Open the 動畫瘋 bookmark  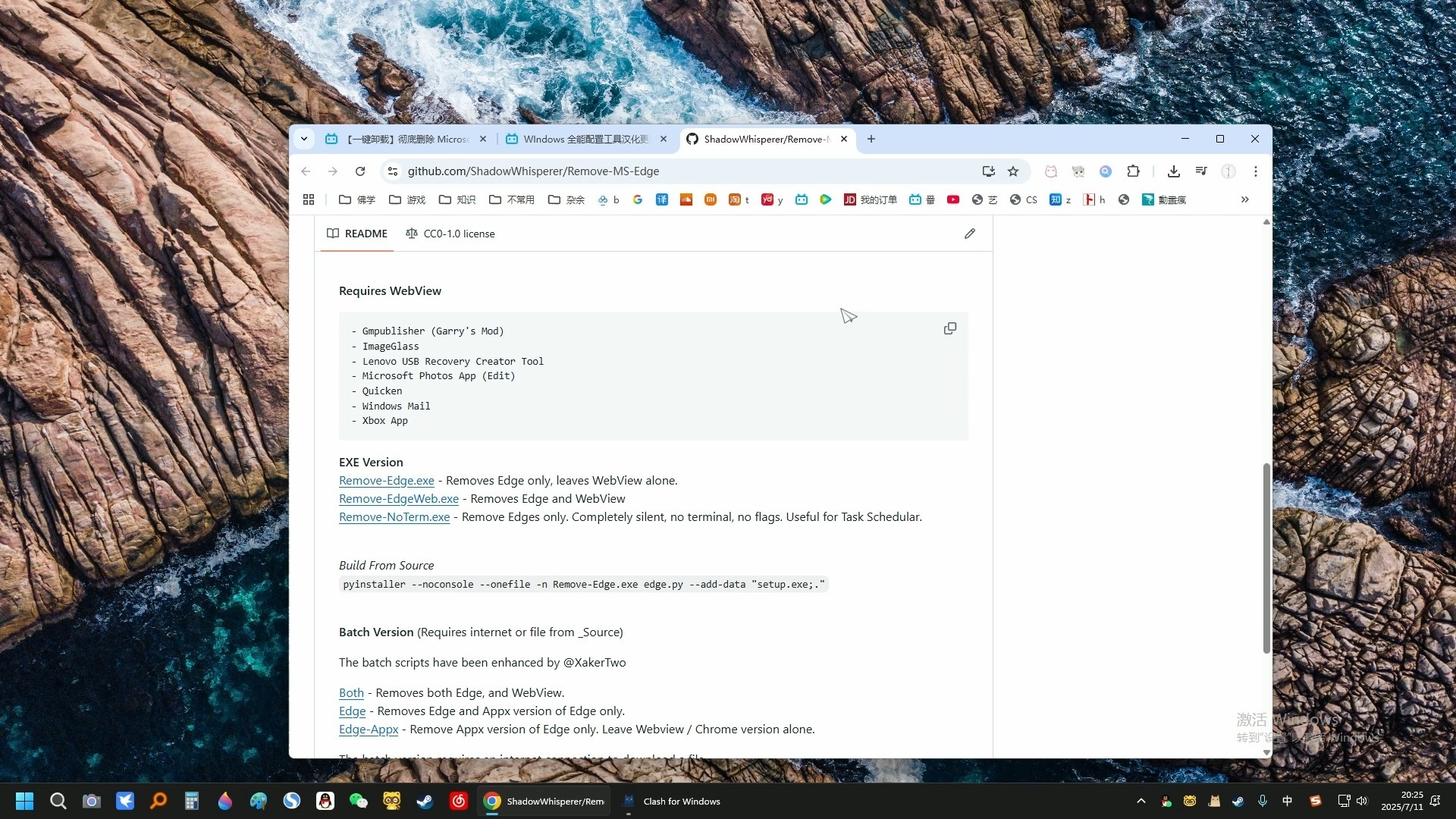click(x=1164, y=199)
